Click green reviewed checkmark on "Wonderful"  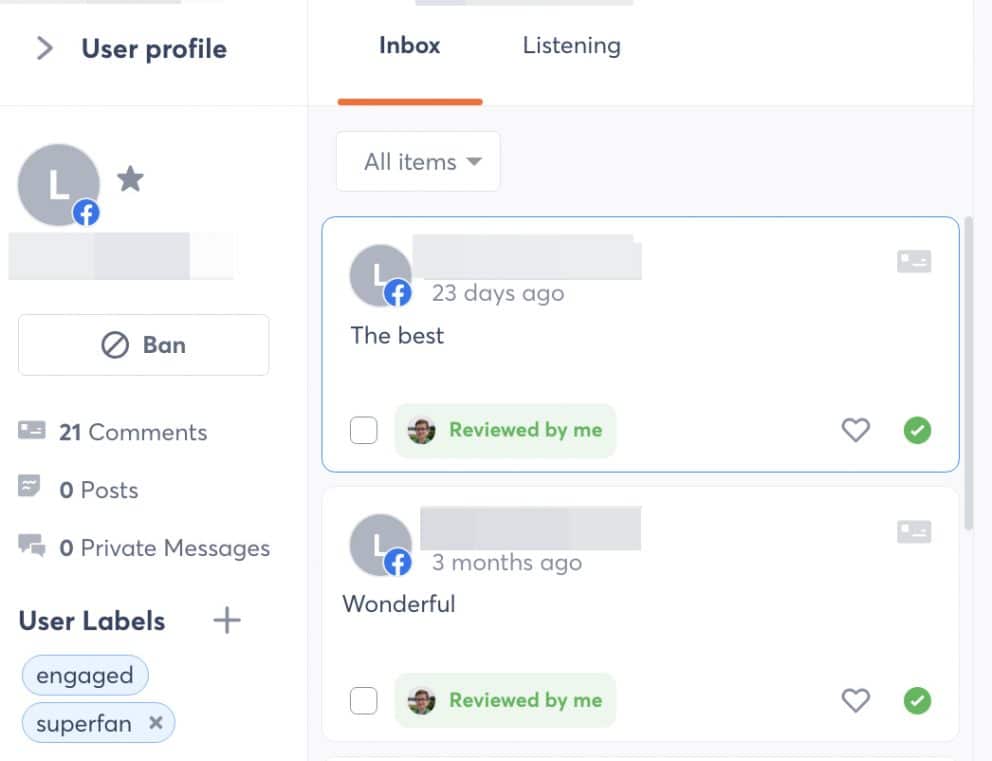click(917, 700)
